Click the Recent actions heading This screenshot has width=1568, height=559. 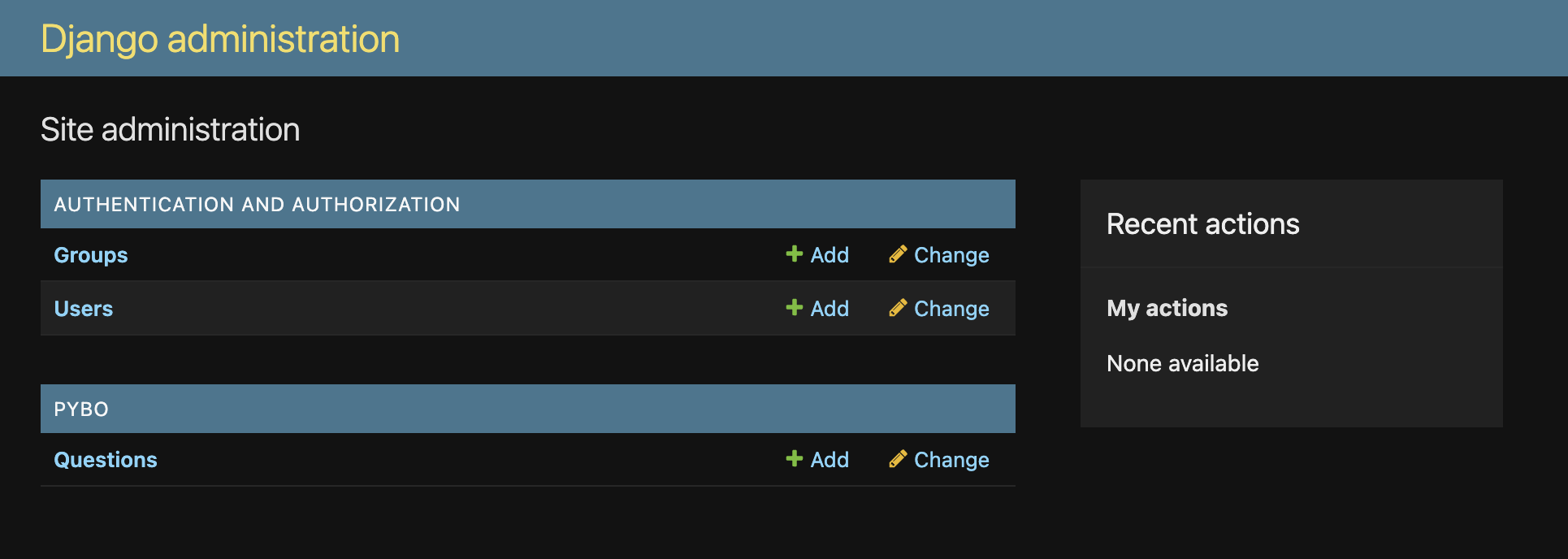point(1202,223)
